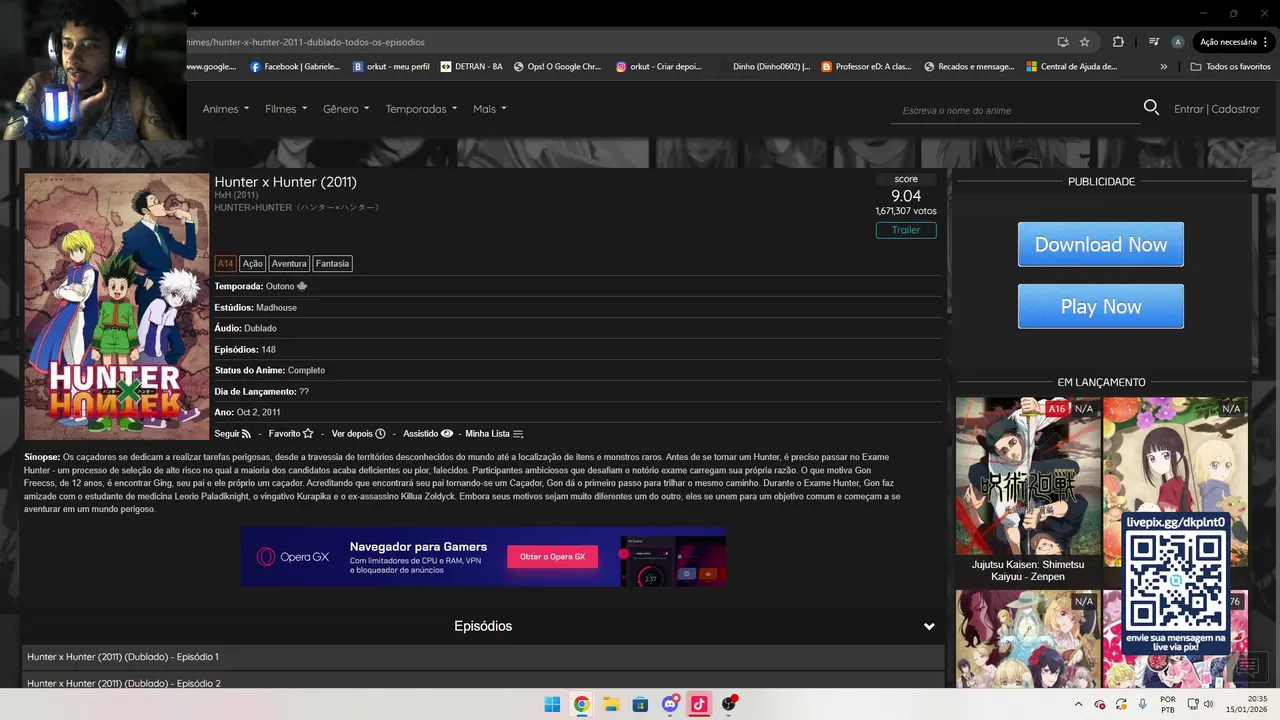Open the Windows Start menu
The height and width of the screenshot is (720, 1280).
click(x=552, y=704)
